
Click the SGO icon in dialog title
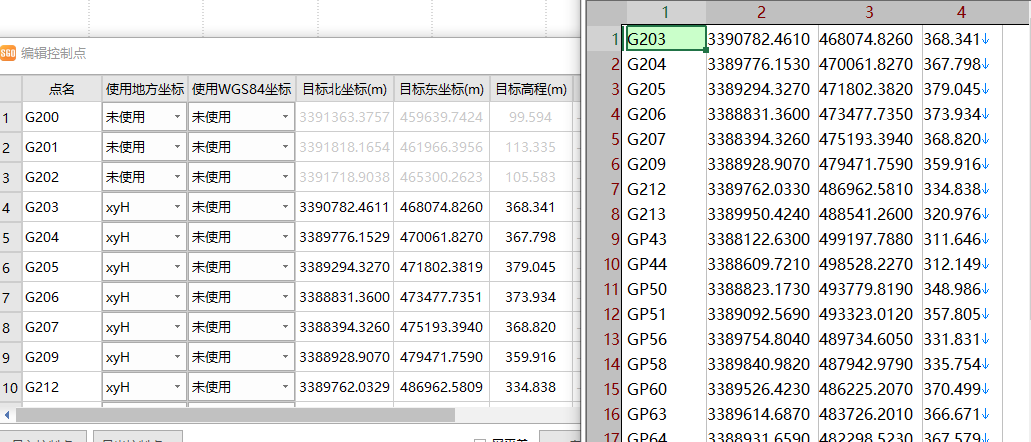tap(8, 54)
